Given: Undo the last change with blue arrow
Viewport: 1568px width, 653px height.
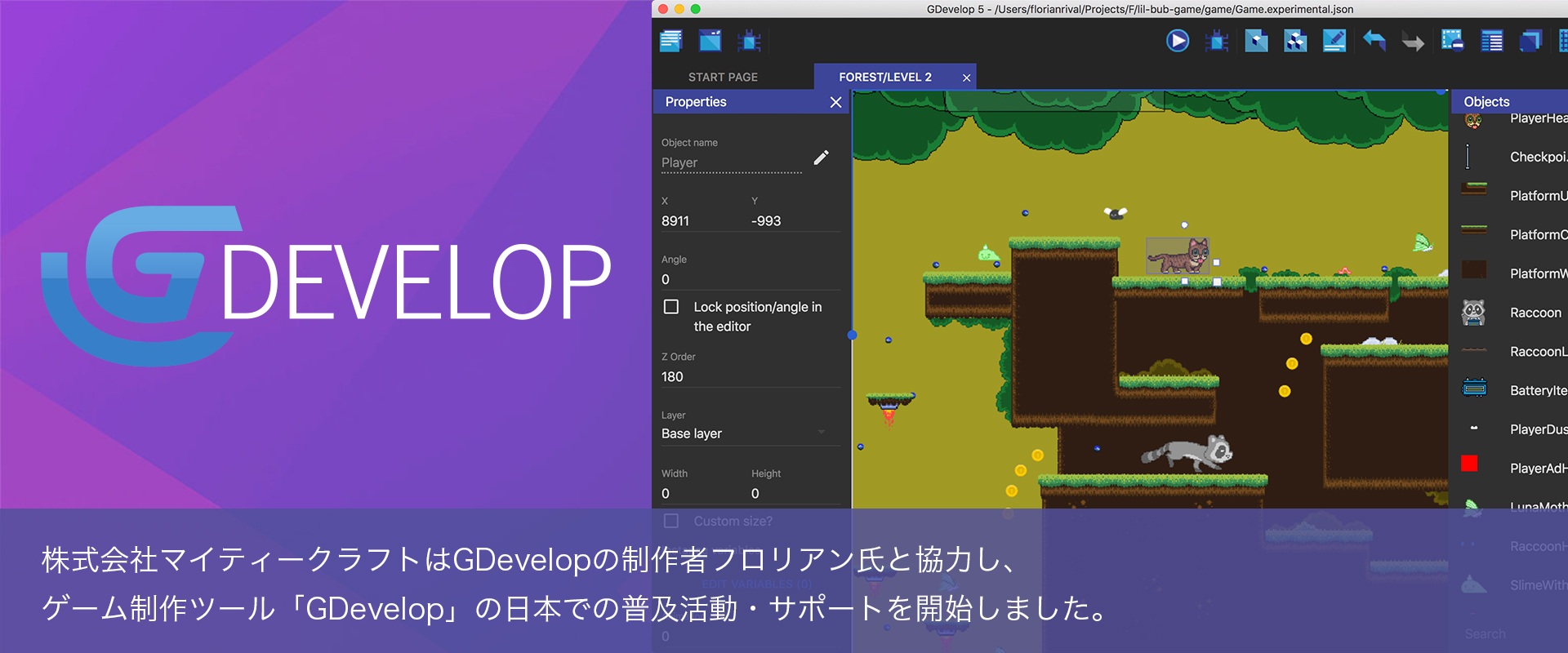Looking at the screenshot, I should pos(1374,40).
